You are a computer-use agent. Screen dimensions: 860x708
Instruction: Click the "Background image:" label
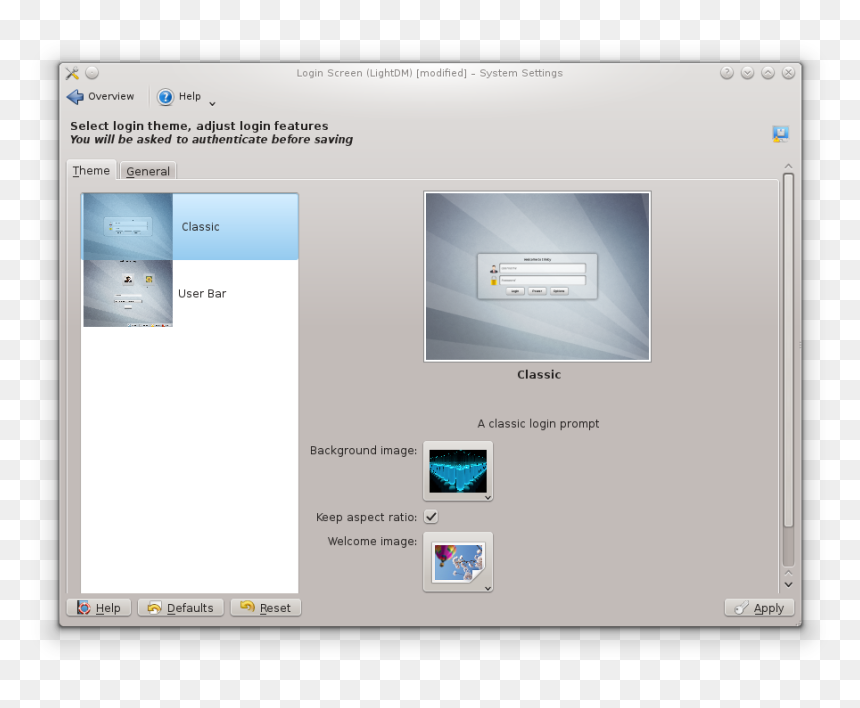click(363, 450)
